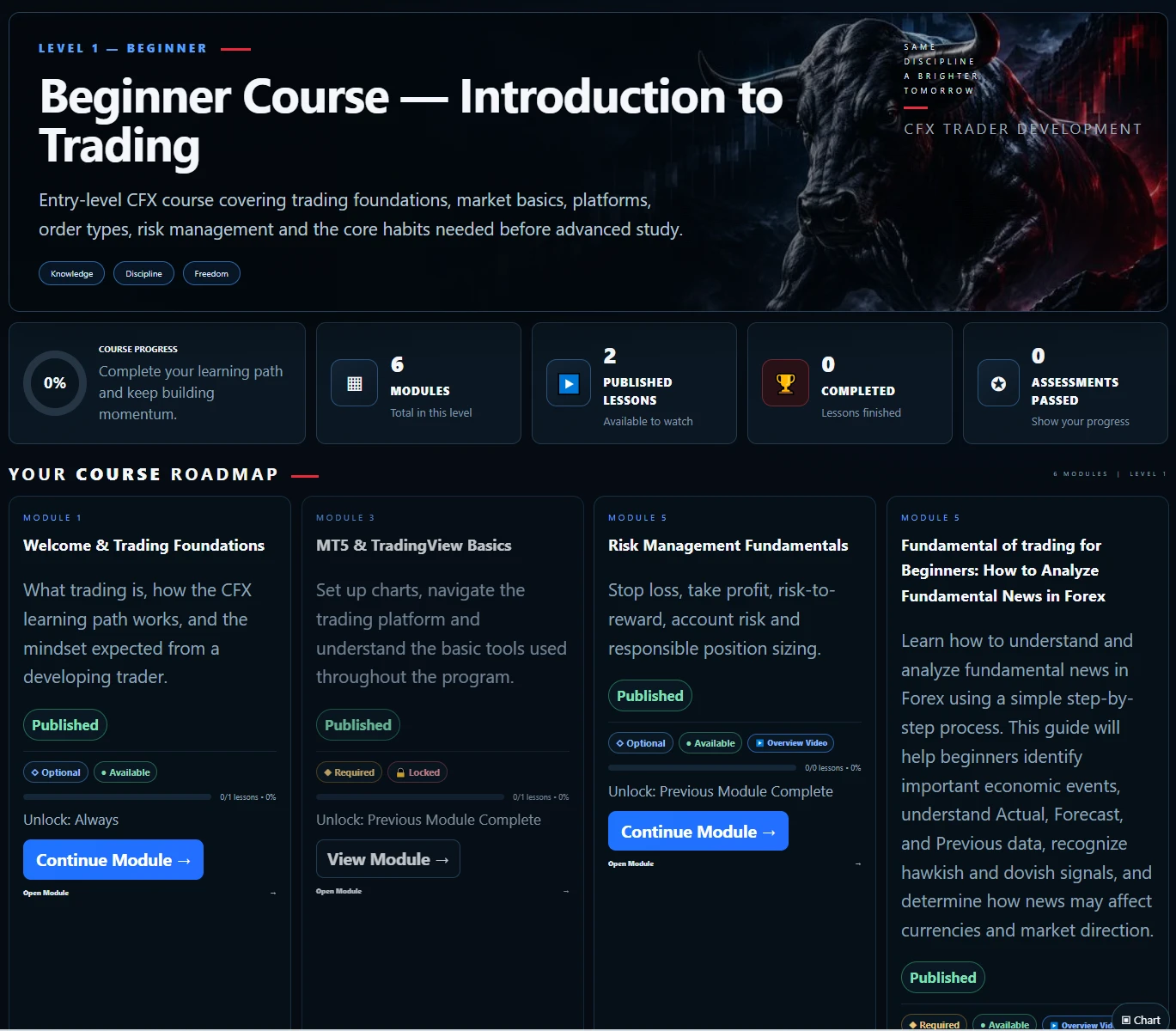Viewport: 1176px width, 1031px height.
Task: Select the Knowledge tag pill
Action: (x=72, y=274)
